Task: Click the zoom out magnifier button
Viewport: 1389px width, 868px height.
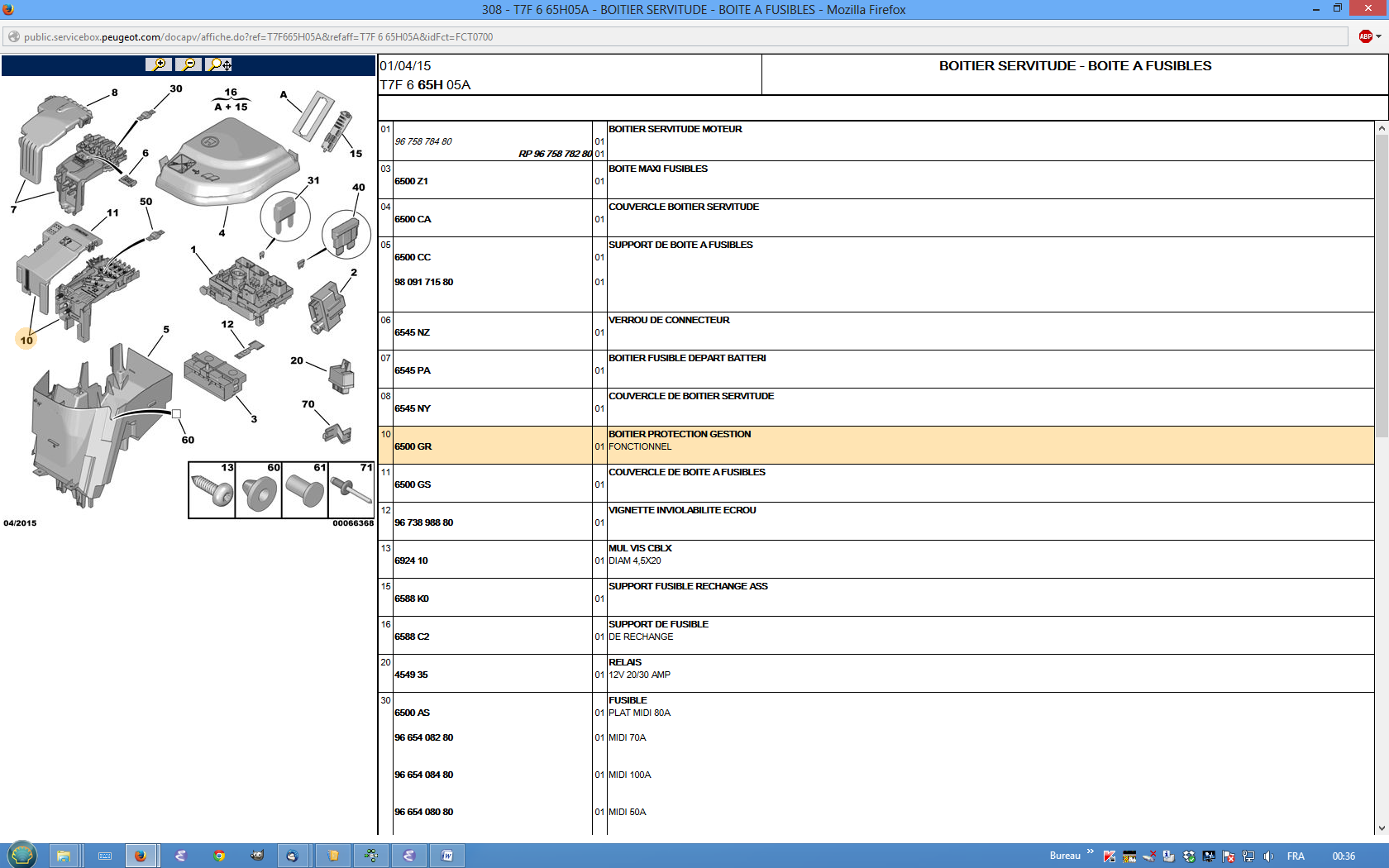Action: click(x=189, y=64)
